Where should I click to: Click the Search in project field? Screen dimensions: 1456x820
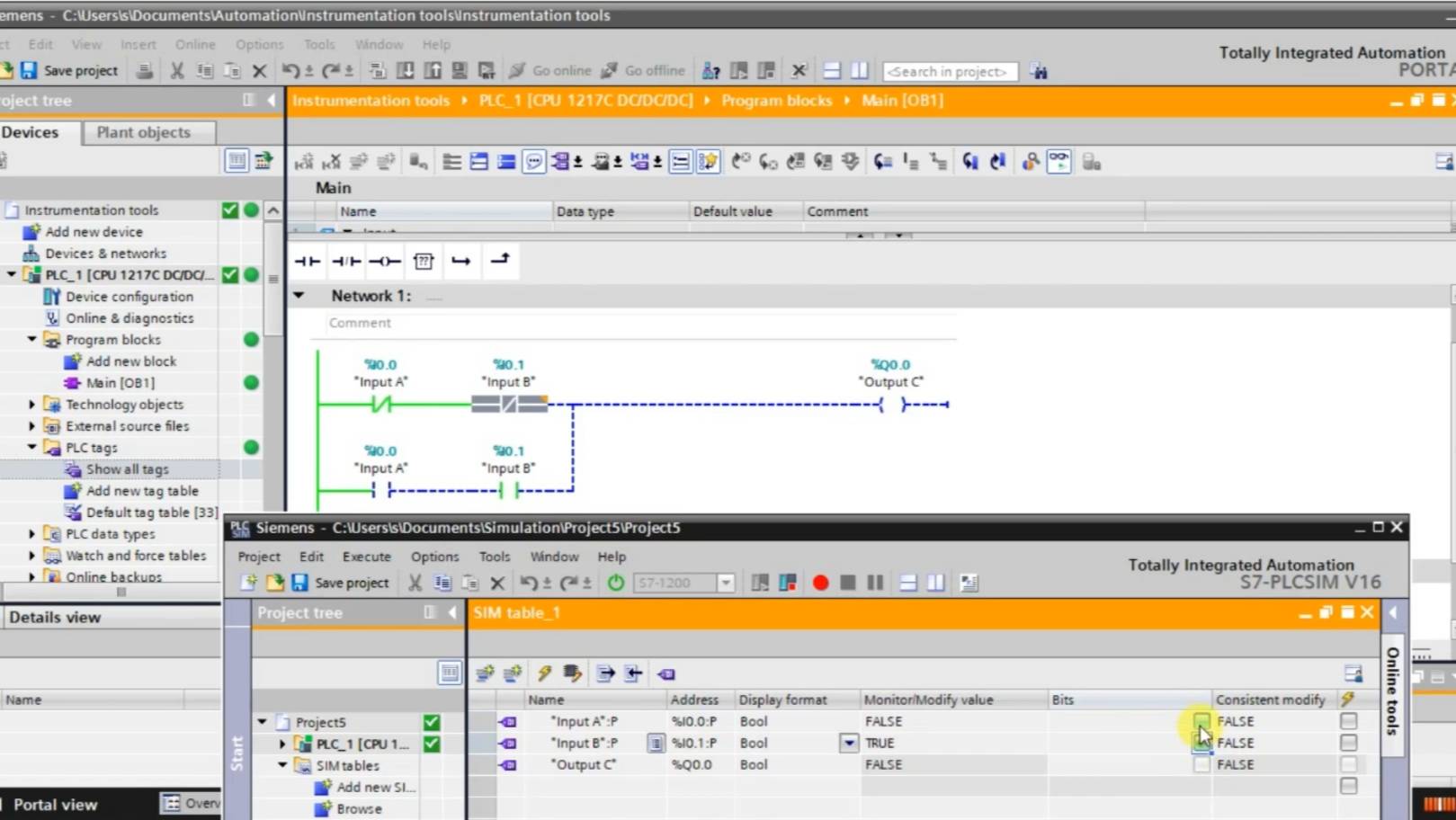click(x=950, y=71)
